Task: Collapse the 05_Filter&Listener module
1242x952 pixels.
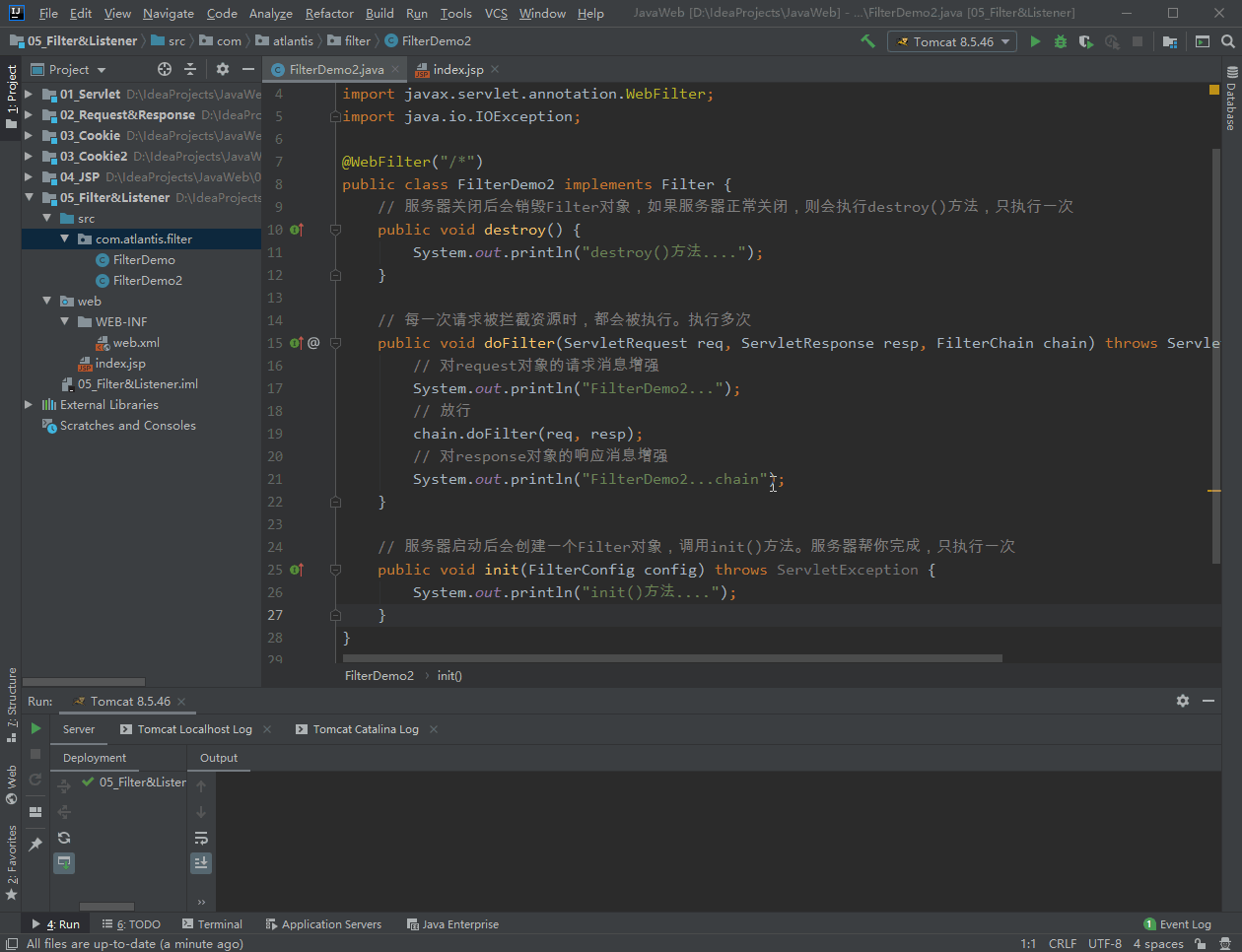Action: point(29,198)
